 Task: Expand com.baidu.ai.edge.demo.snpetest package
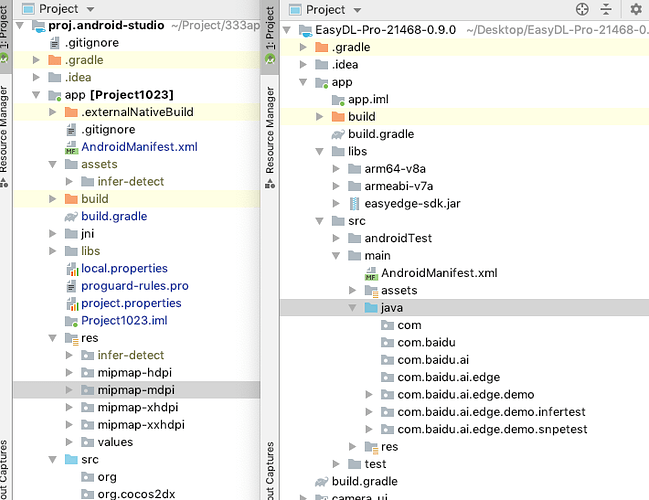[x=369, y=429]
